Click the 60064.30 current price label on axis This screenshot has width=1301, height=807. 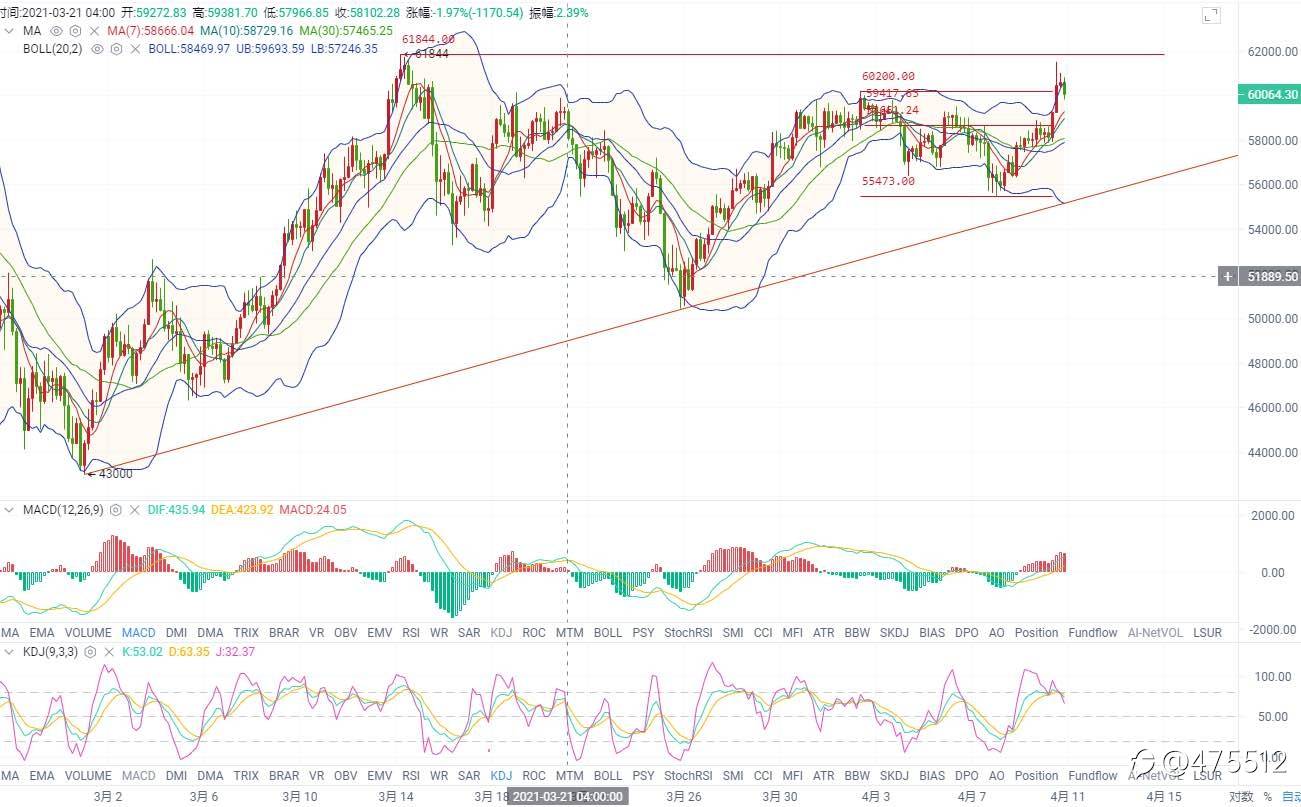tap(1269, 95)
